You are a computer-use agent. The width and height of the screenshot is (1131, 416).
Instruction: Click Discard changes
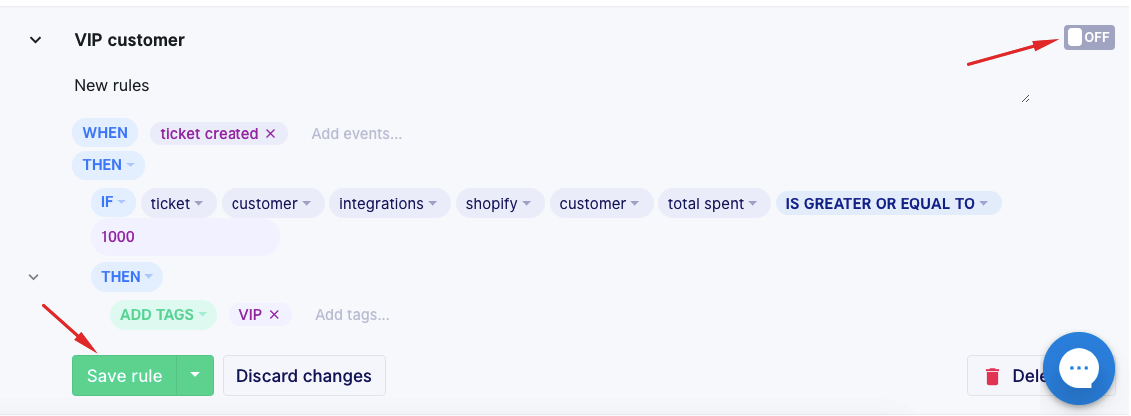(303, 376)
